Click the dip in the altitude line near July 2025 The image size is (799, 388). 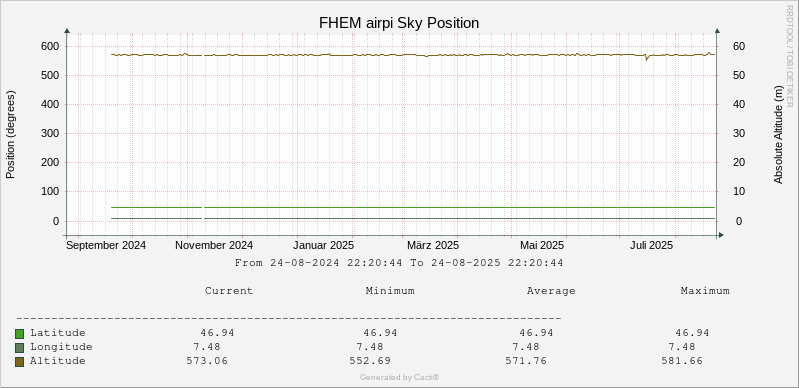[x=646, y=59]
